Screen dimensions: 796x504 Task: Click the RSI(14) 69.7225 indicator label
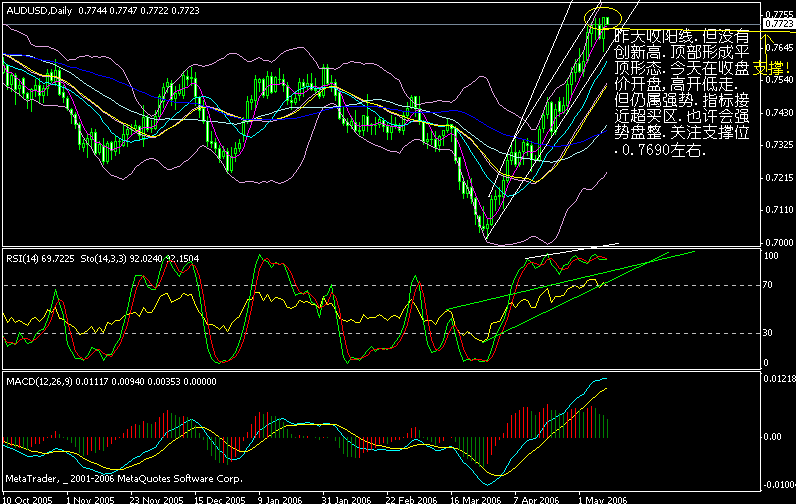coord(40,259)
